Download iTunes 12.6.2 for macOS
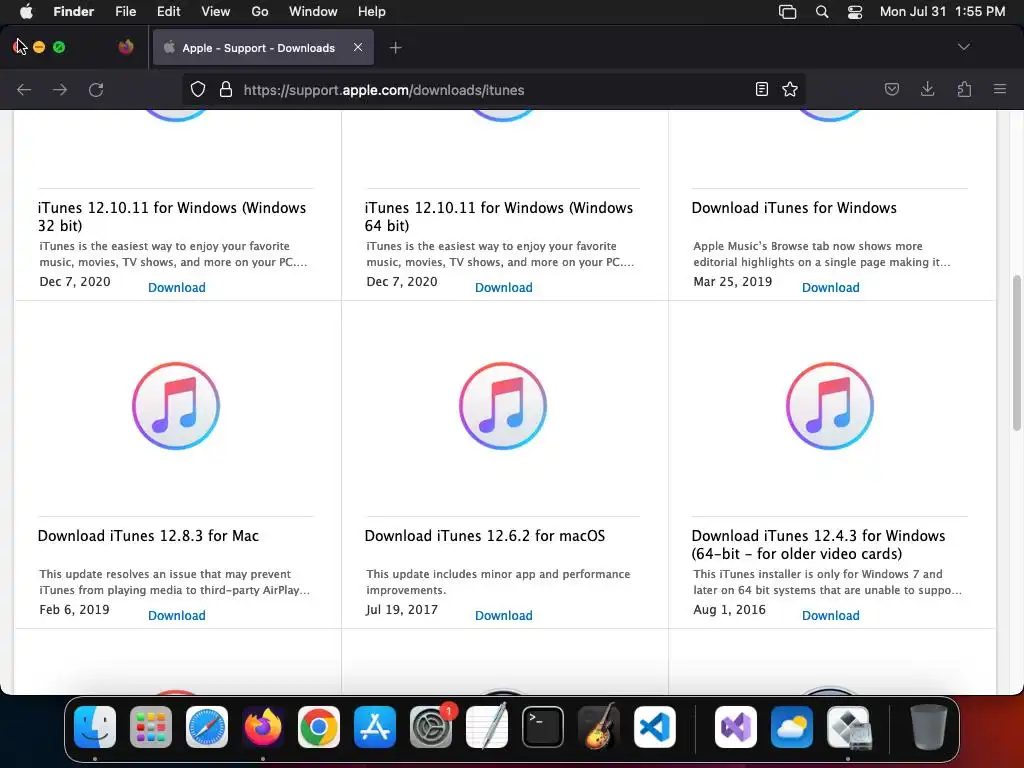Viewport: 1024px width, 768px height. tap(504, 615)
